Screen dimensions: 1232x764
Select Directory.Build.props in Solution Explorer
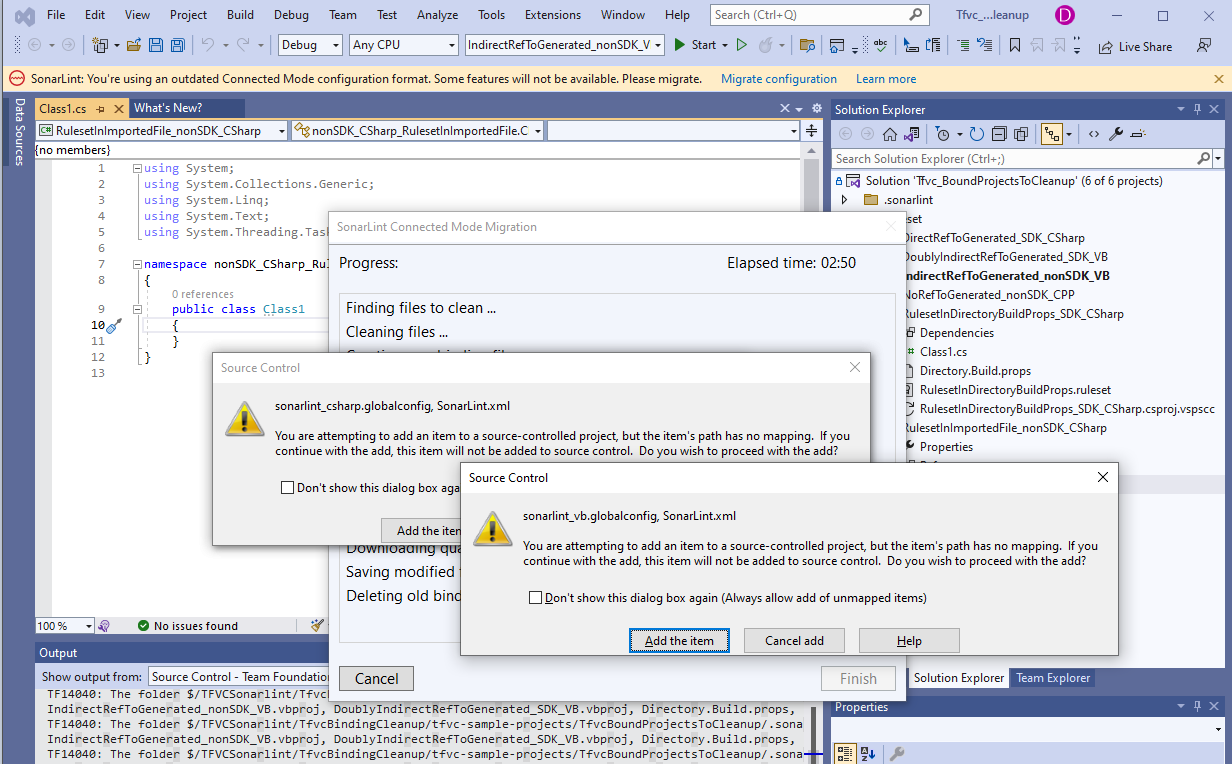pos(975,371)
